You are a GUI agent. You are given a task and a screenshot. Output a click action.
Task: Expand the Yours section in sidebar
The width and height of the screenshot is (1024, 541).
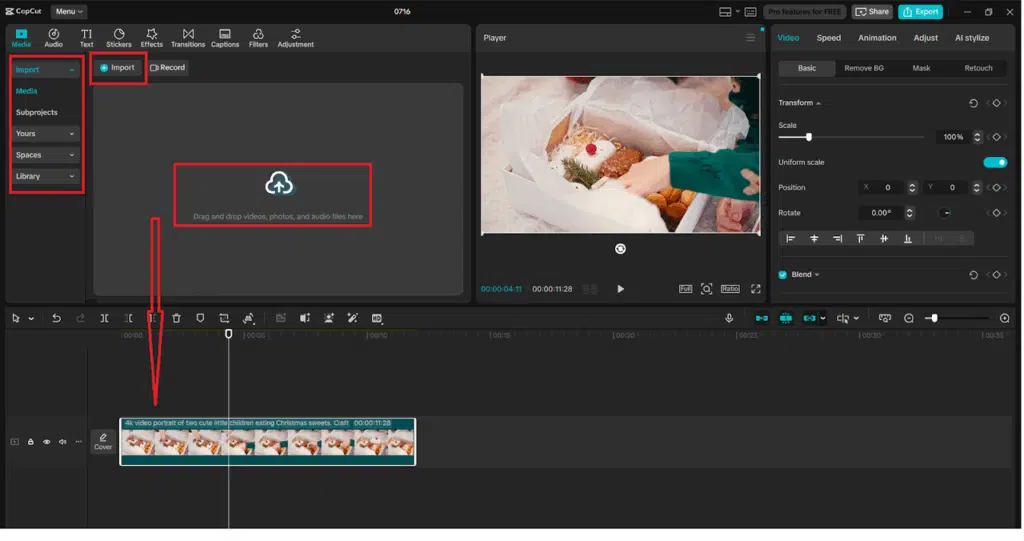click(45, 133)
